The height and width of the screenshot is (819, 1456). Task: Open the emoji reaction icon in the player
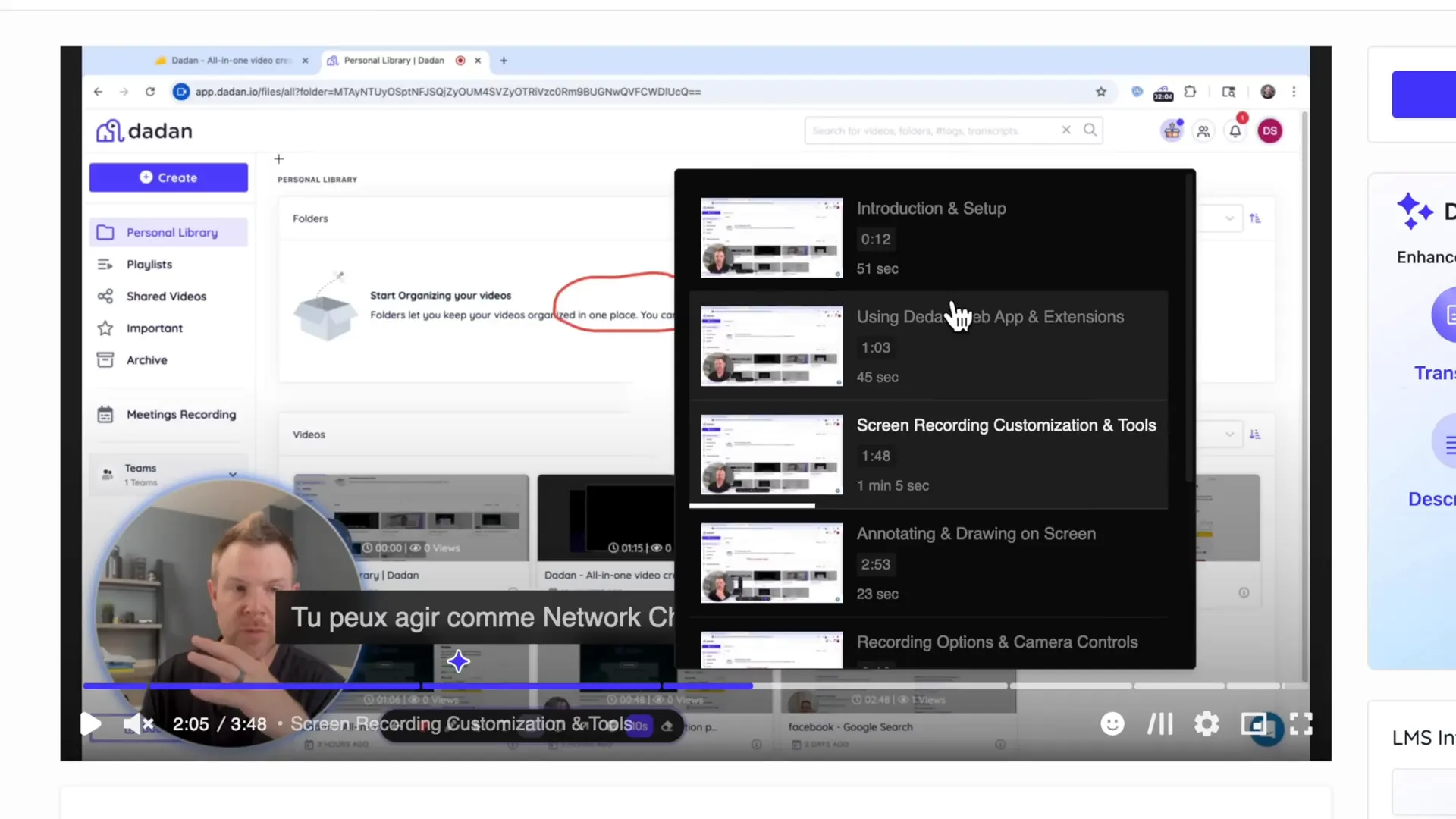pyautogui.click(x=1112, y=724)
